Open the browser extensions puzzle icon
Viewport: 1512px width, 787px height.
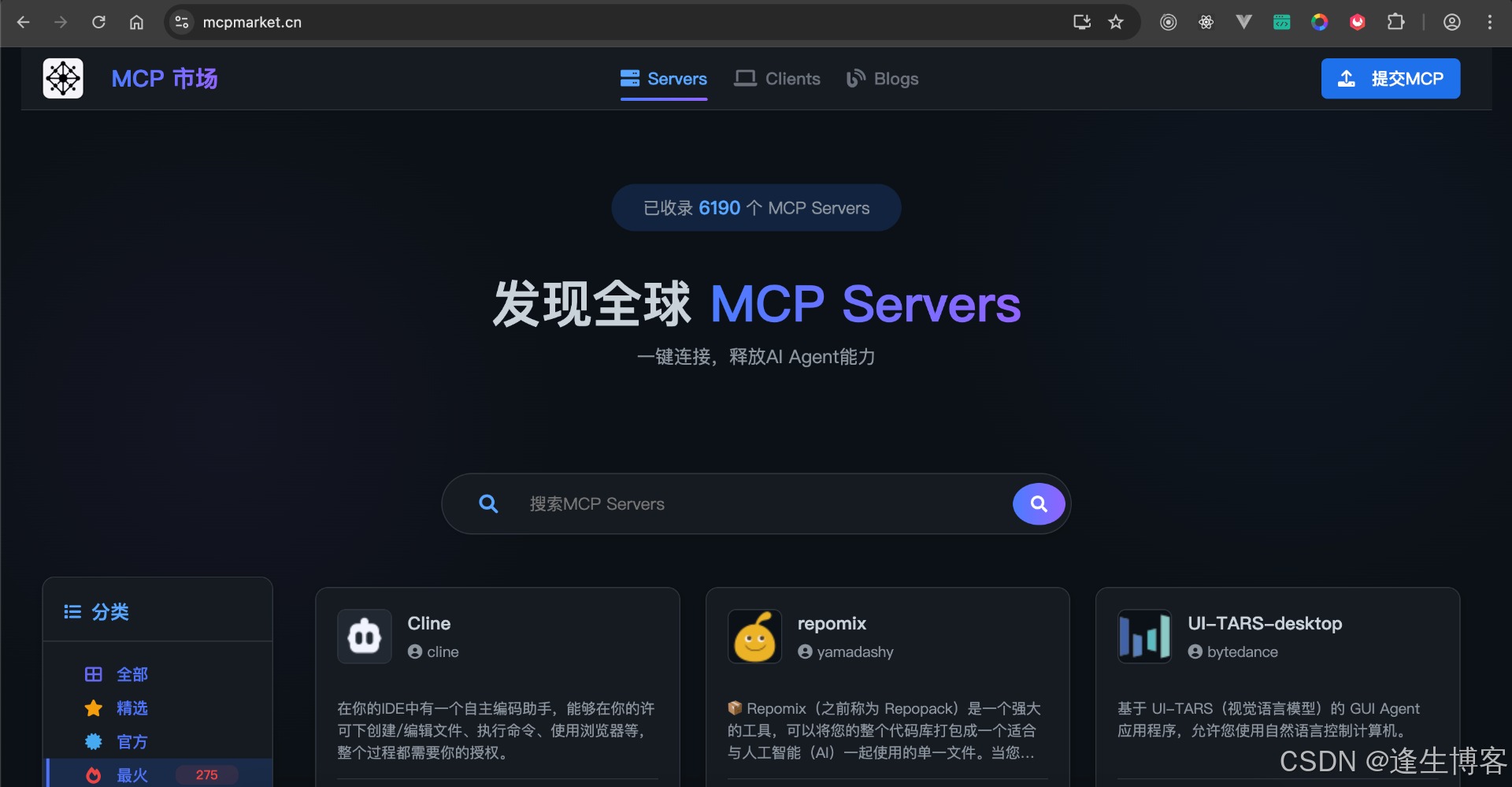point(1396,22)
